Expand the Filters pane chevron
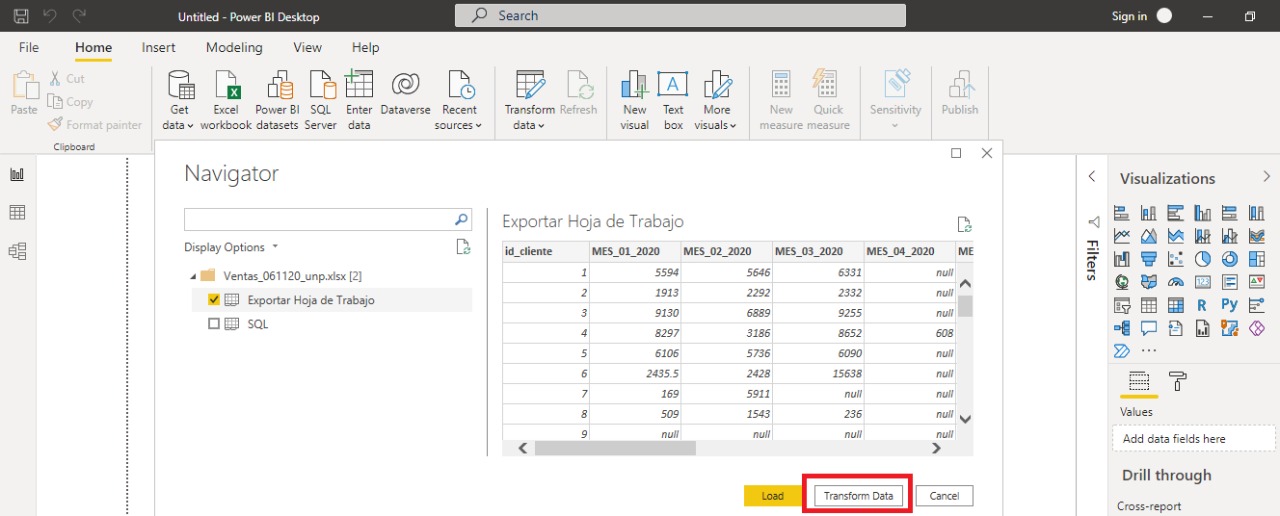 click(x=1092, y=177)
